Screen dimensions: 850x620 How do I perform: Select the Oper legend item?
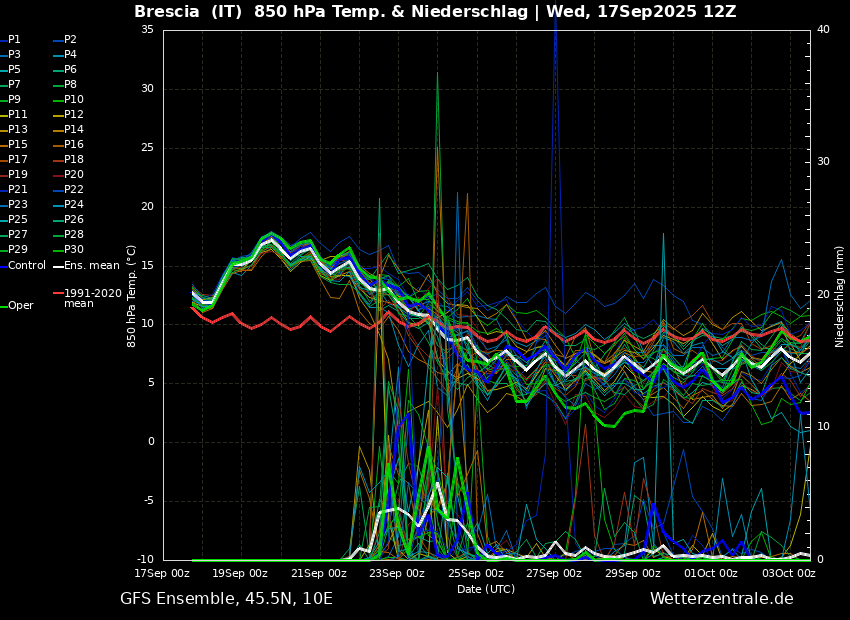point(20,306)
